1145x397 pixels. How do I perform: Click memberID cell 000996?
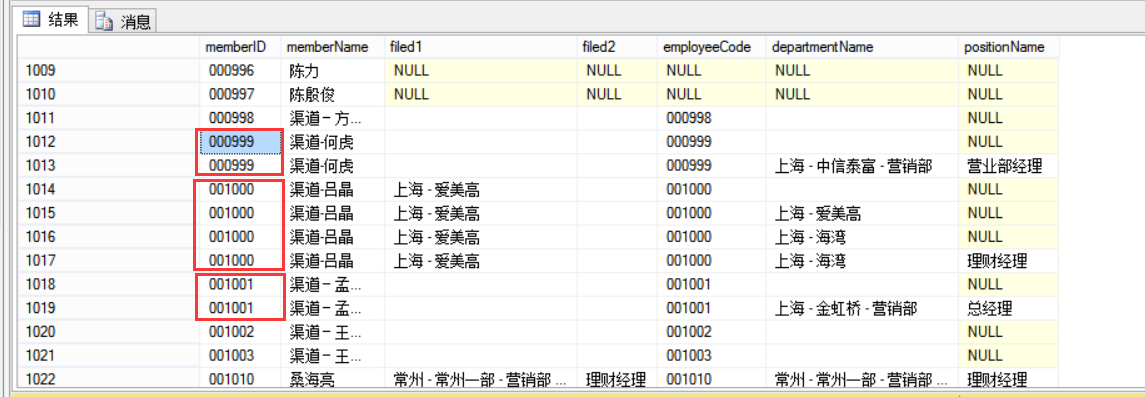point(240,71)
